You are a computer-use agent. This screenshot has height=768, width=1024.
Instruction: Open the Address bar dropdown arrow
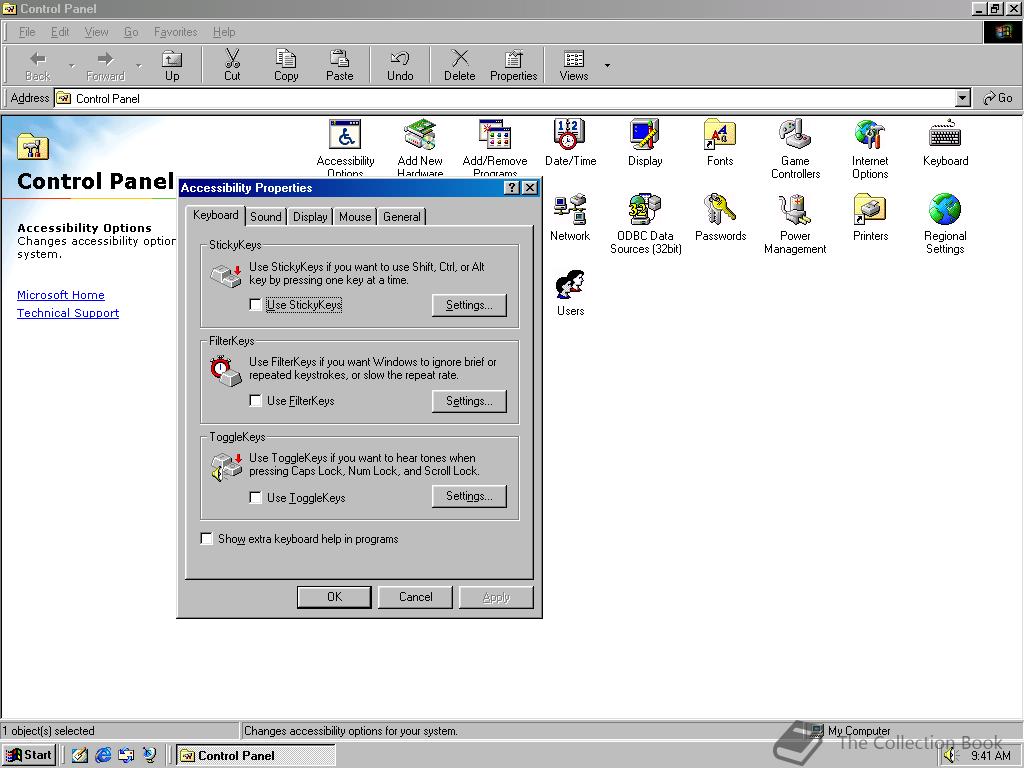click(963, 99)
